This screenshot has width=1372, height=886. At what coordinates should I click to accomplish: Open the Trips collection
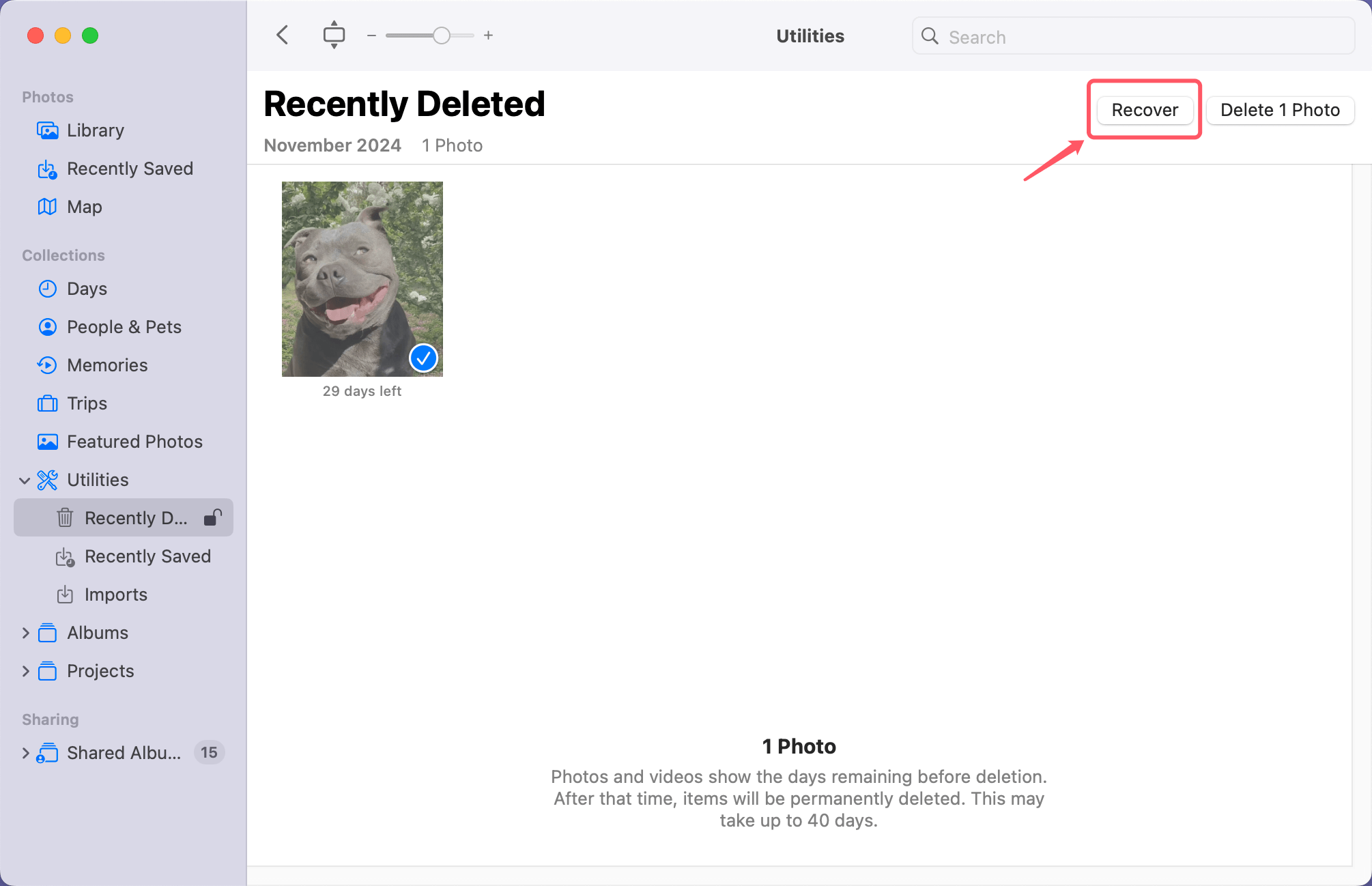click(x=86, y=403)
